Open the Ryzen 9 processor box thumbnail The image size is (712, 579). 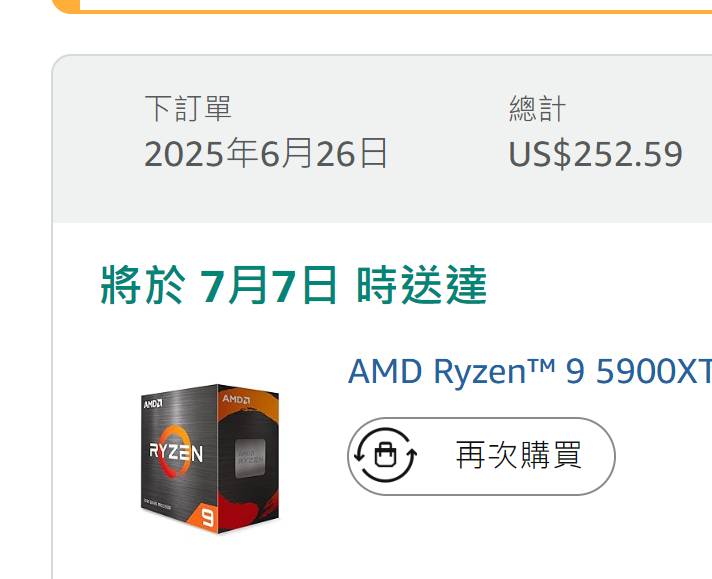click(x=209, y=459)
